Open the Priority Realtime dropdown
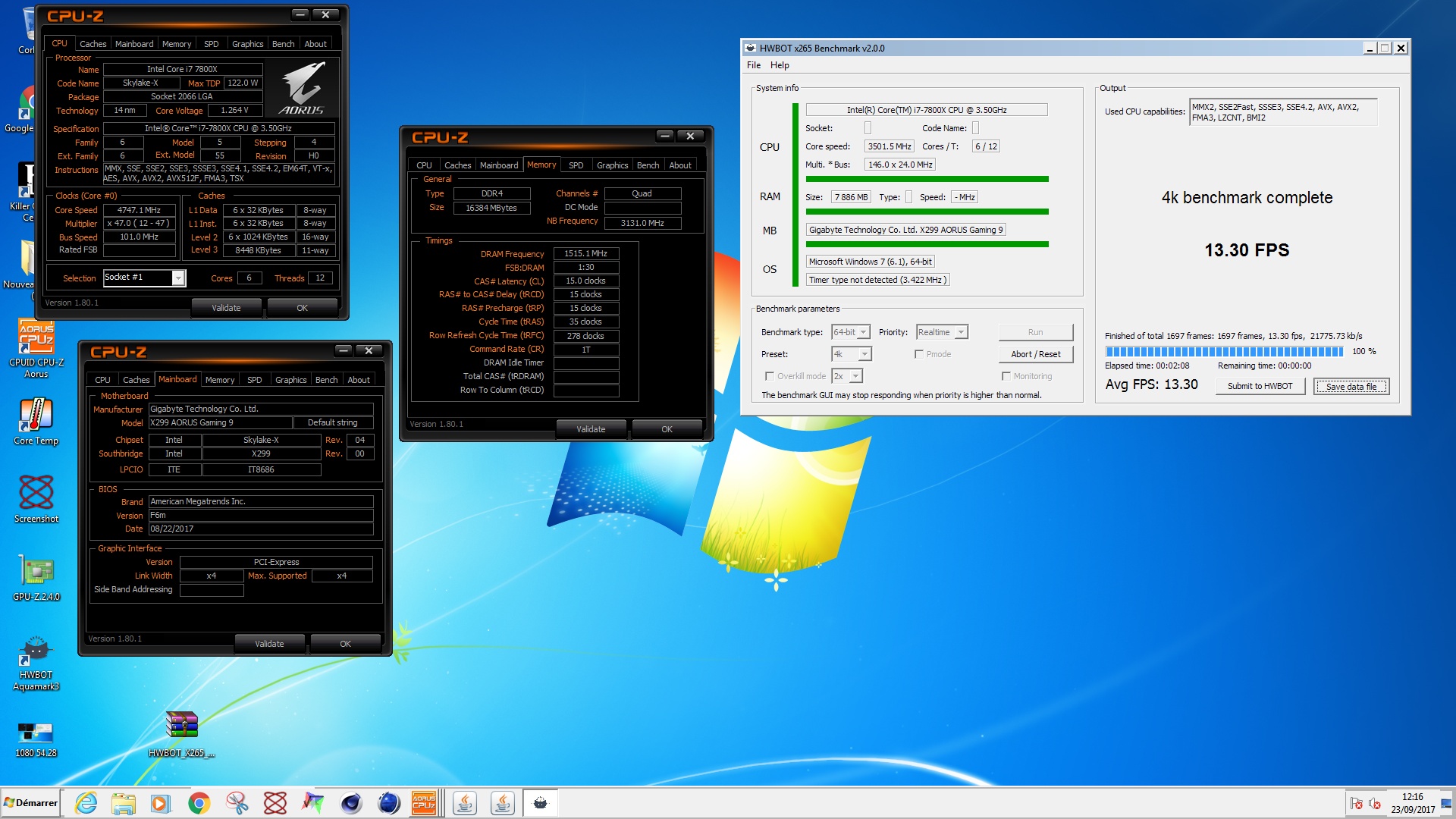 tap(942, 332)
